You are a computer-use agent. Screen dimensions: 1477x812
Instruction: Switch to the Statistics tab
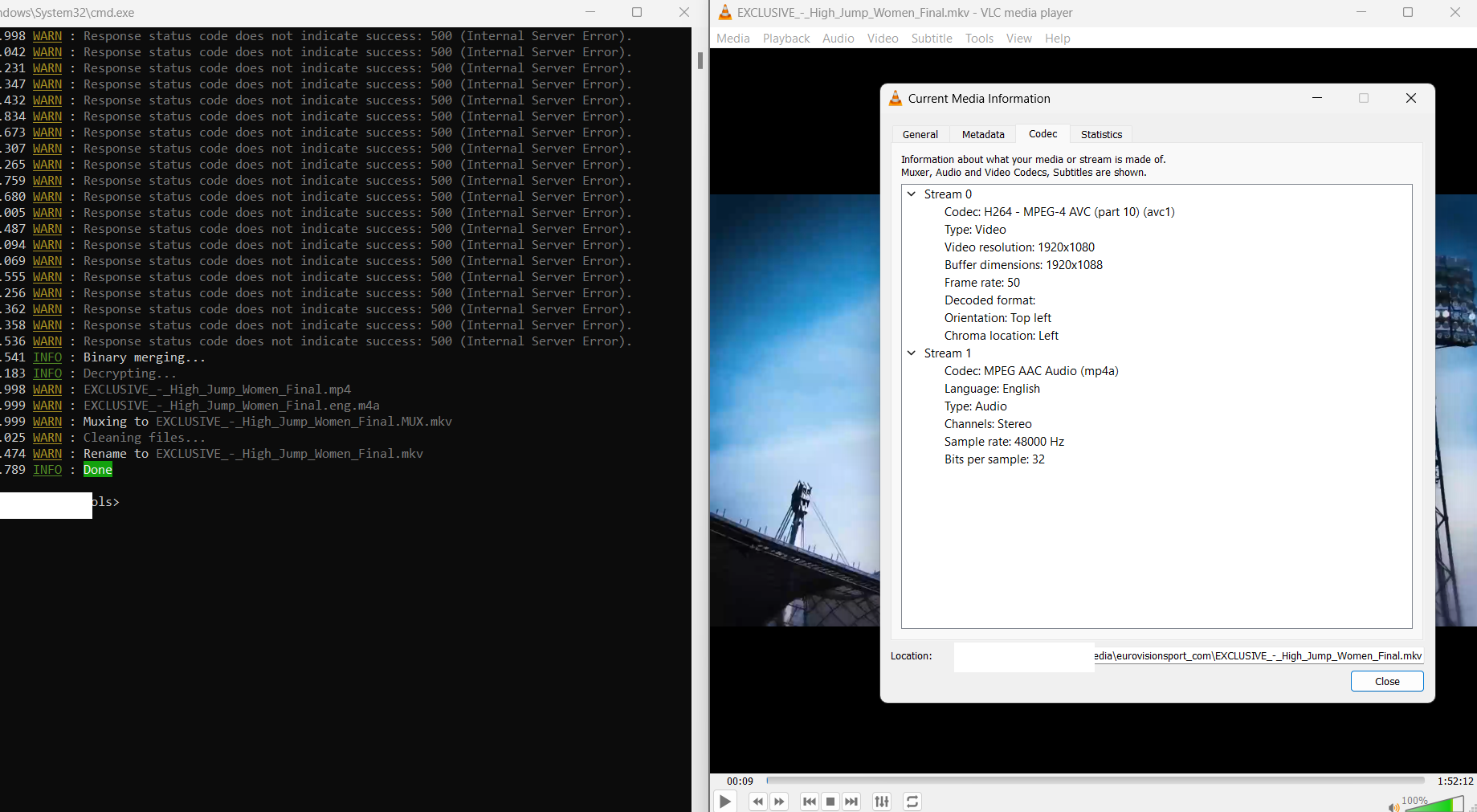(1101, 135)
